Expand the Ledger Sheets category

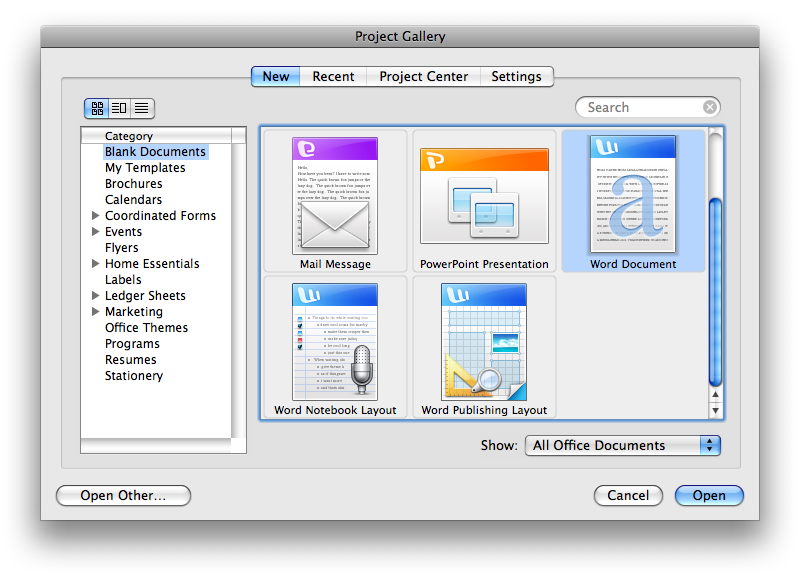click(x=96, y=295)
